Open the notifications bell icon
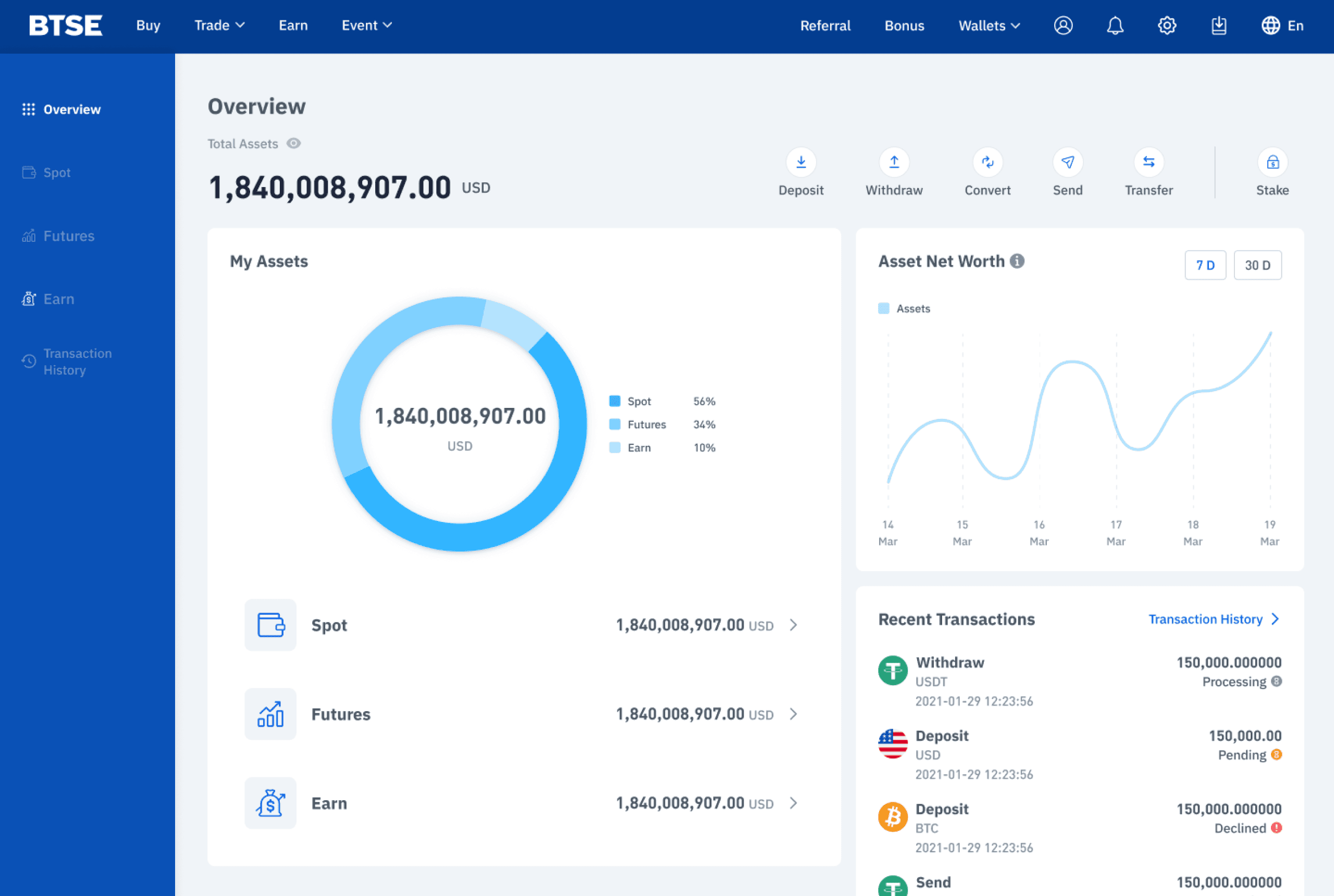This screenshot has height=896, width=1334. click(x=1115, y=26)
